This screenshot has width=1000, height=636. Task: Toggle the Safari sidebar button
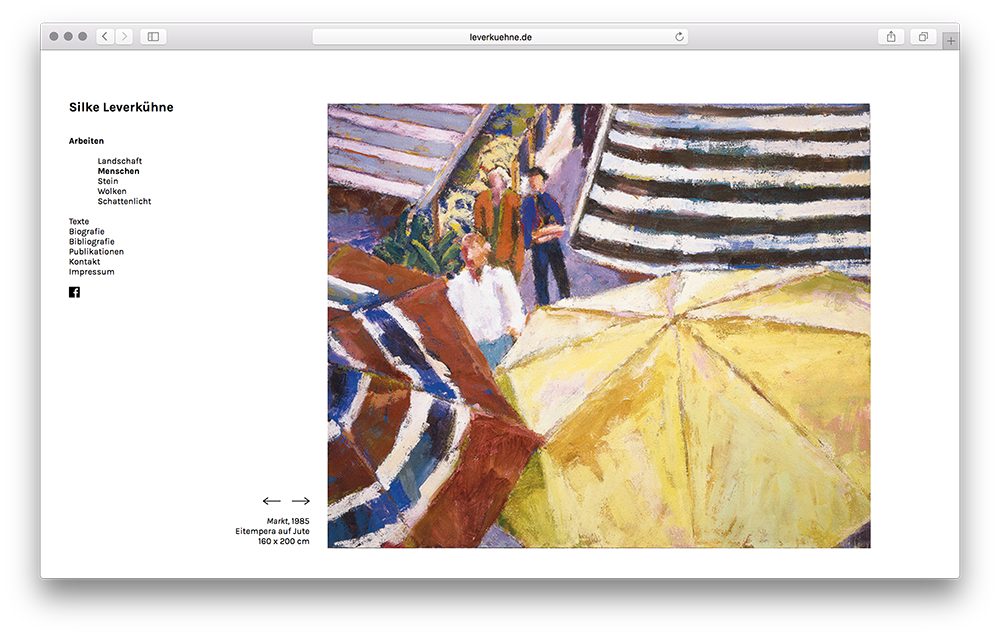click(153, 37)
